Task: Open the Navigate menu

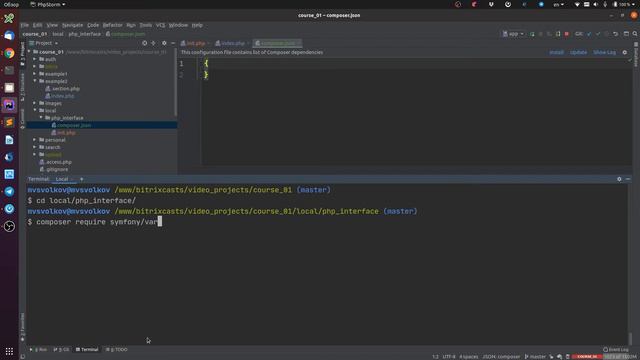Action: (72, 25)
